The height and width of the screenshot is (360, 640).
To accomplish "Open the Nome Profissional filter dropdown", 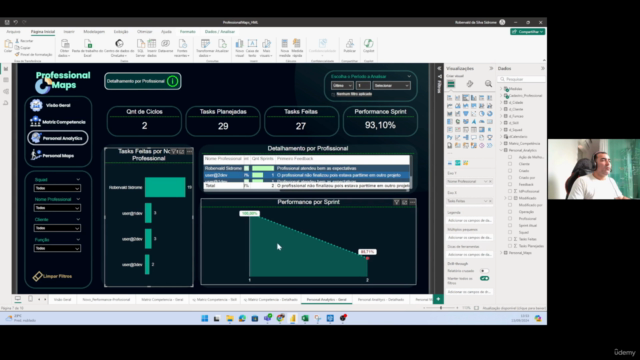I will (57, 208).
